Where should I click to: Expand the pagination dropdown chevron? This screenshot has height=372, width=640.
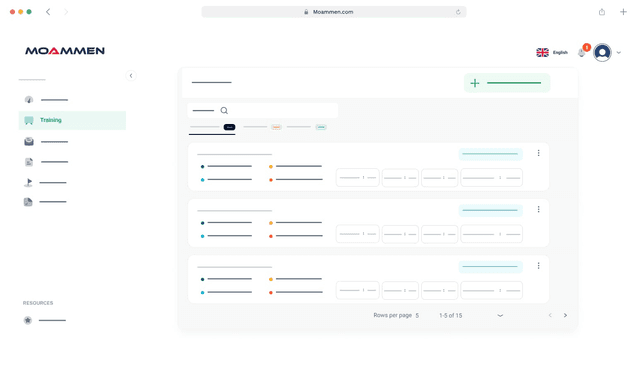[500, 315]
